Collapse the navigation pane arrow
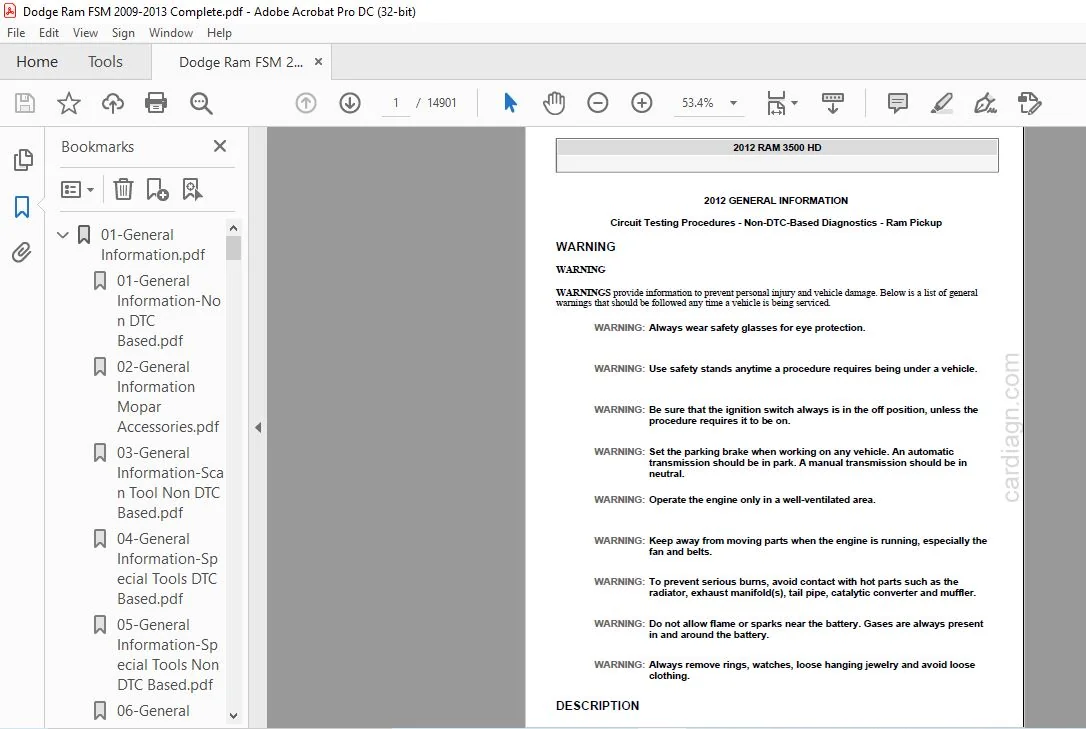Screen dimensions: 1086x729 (258, 427)
